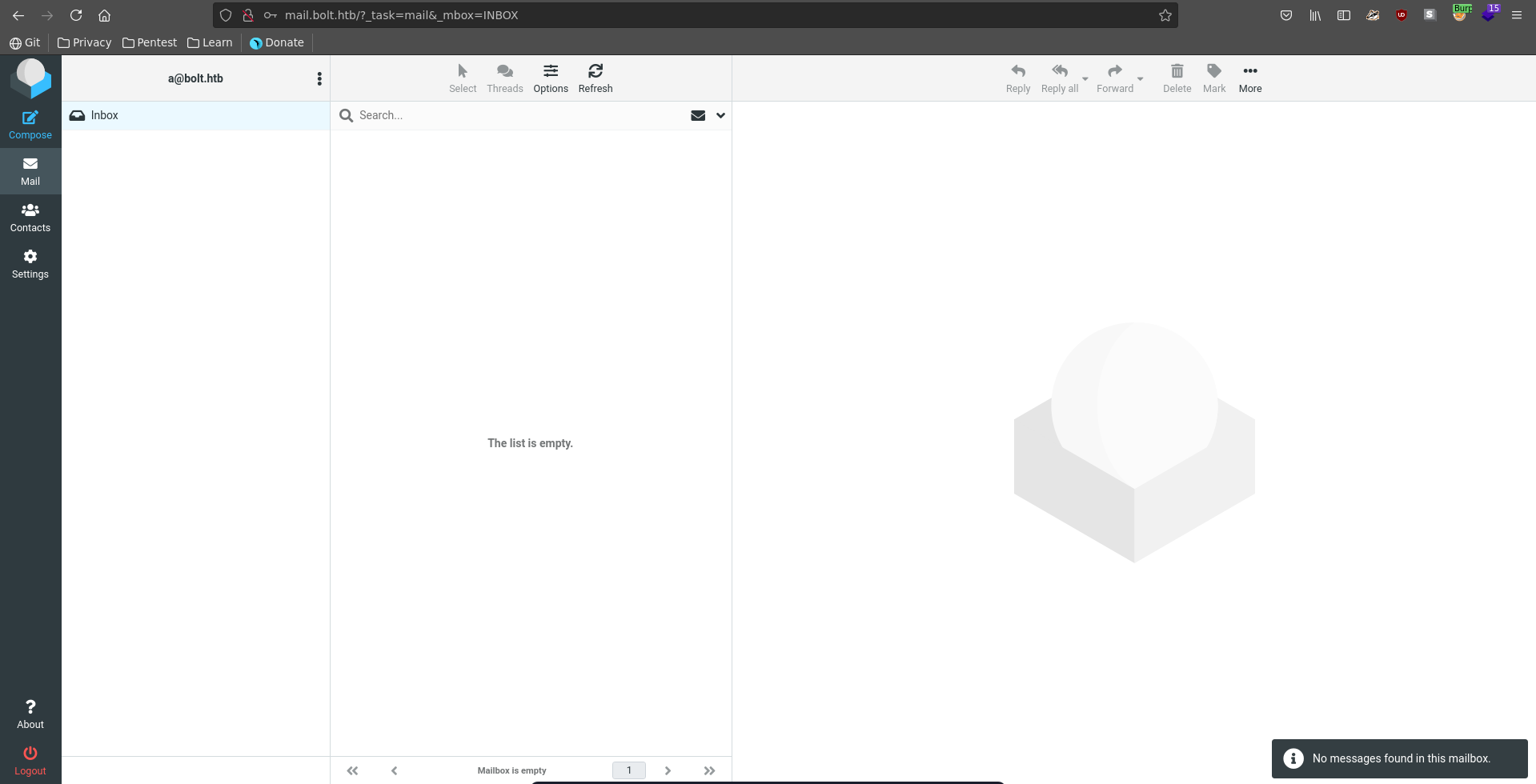1536x784 pixels.
Task: Bookmark this page with star icon
Action: [x=1165, y=15]
